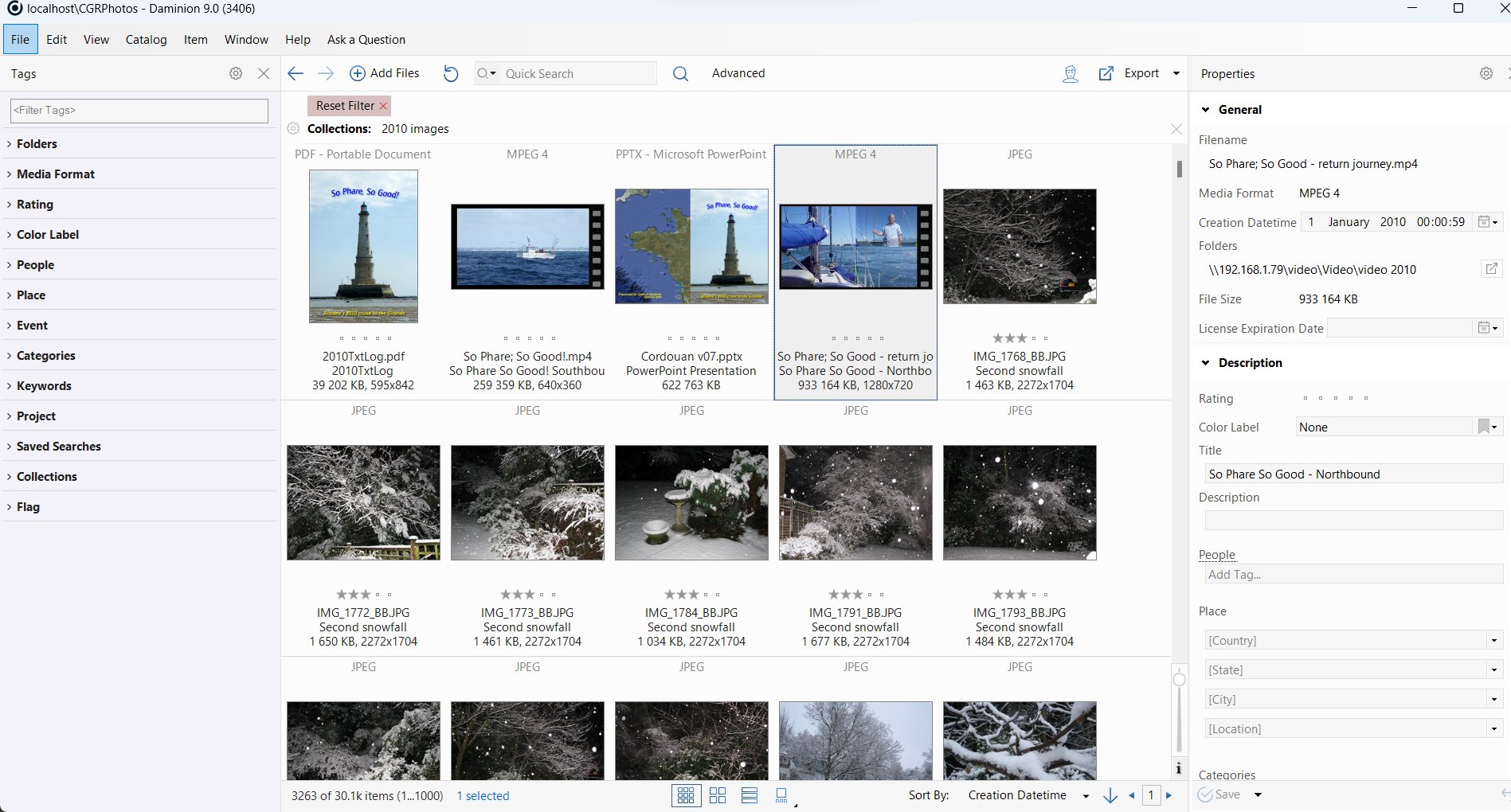The height and width of the screenshot is (812, 1511).
Task: Open the Sort By Creation Datetime dropdown
Action: [1086, 796]
